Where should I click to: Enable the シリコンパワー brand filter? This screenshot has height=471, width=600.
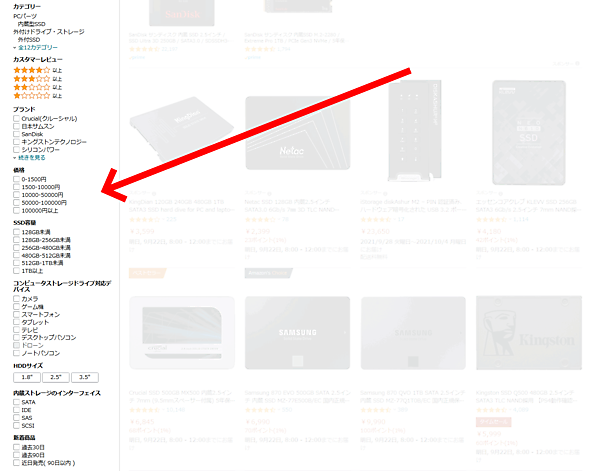click(x=16, y=150)
